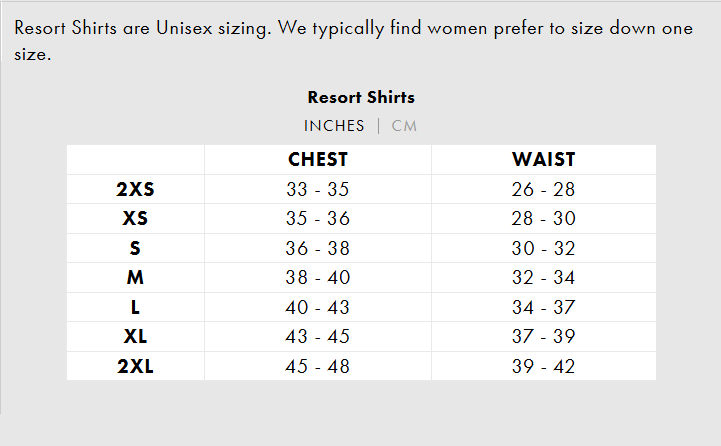Viewport: 721px width, 446px height.
Task: Click the L size row label
Action: (x=135, y=308)
